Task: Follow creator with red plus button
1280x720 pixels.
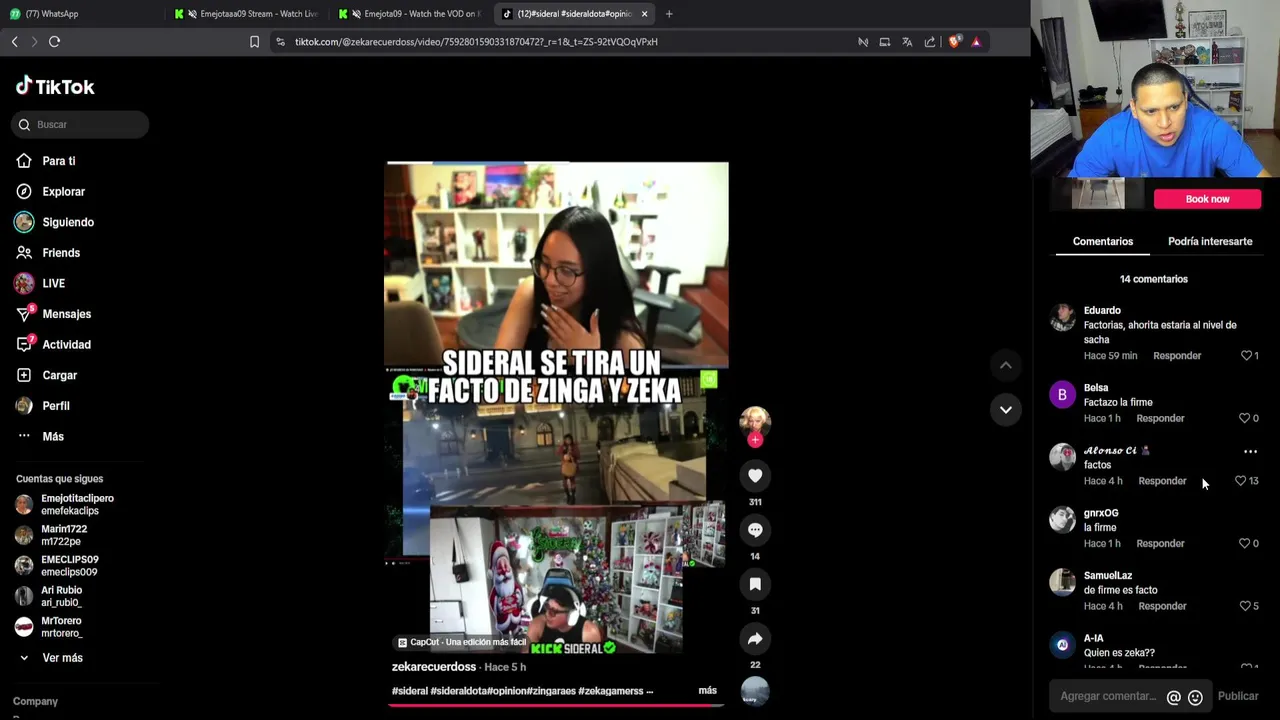Action: pyautogui.click(x=755, y=440)
